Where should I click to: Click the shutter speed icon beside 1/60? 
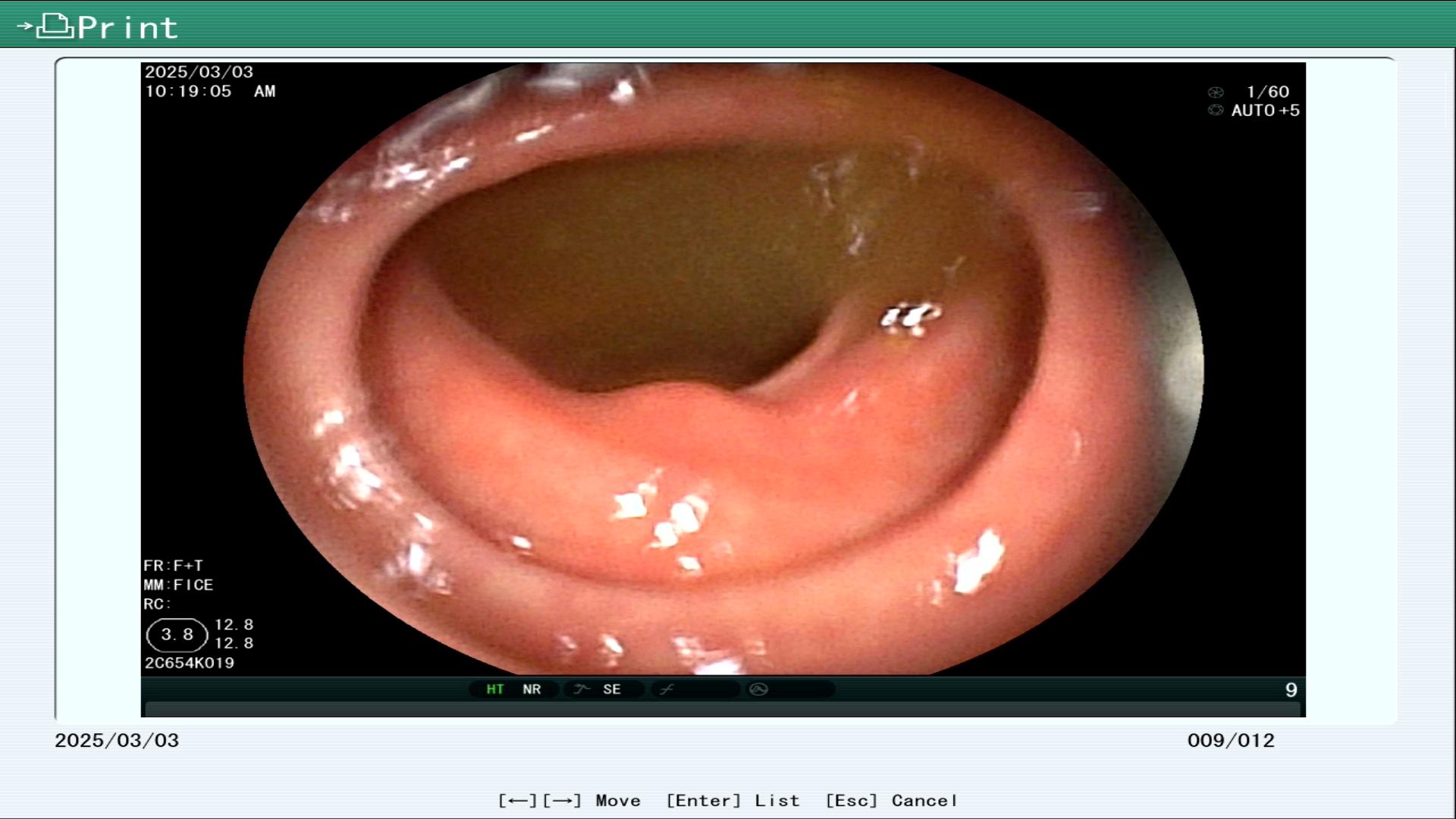(x=1216, y=93)
